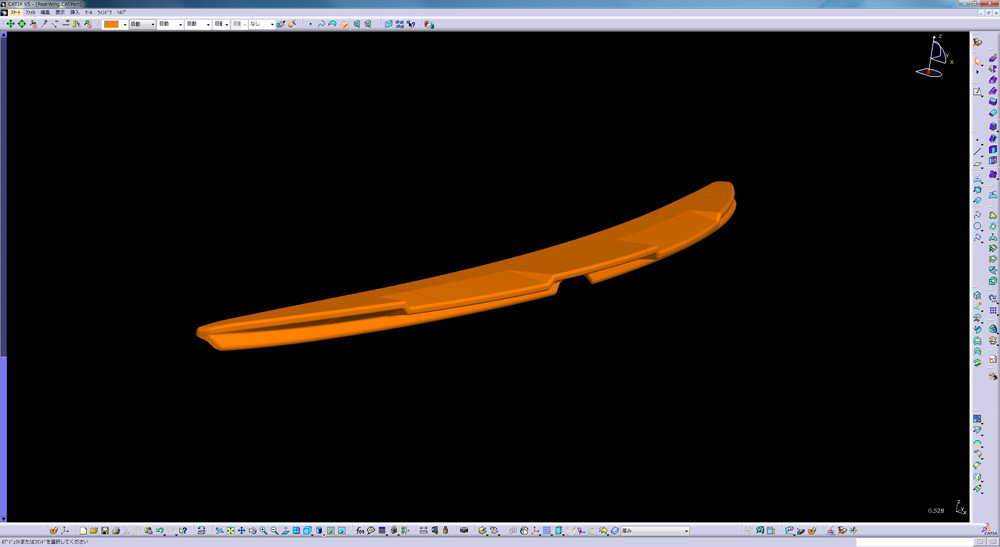Select the plane tool in right toolbar
This screenshot has height=547, width=1000.
point(978,163)
